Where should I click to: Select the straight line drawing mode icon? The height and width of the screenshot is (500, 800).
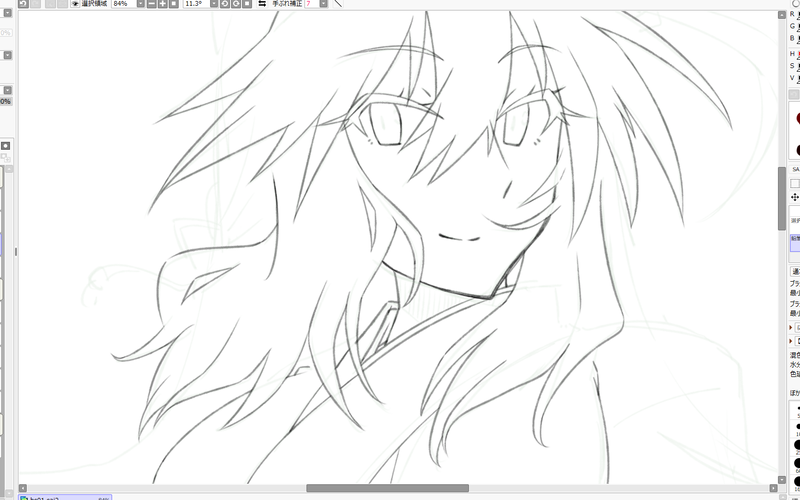(x=338, y=3)
